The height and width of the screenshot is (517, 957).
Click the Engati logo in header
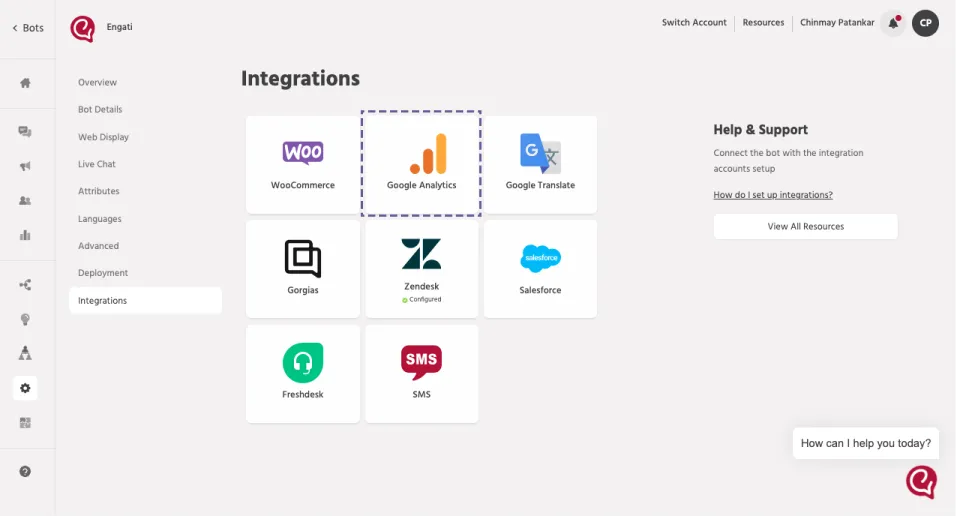click(82, 28)
